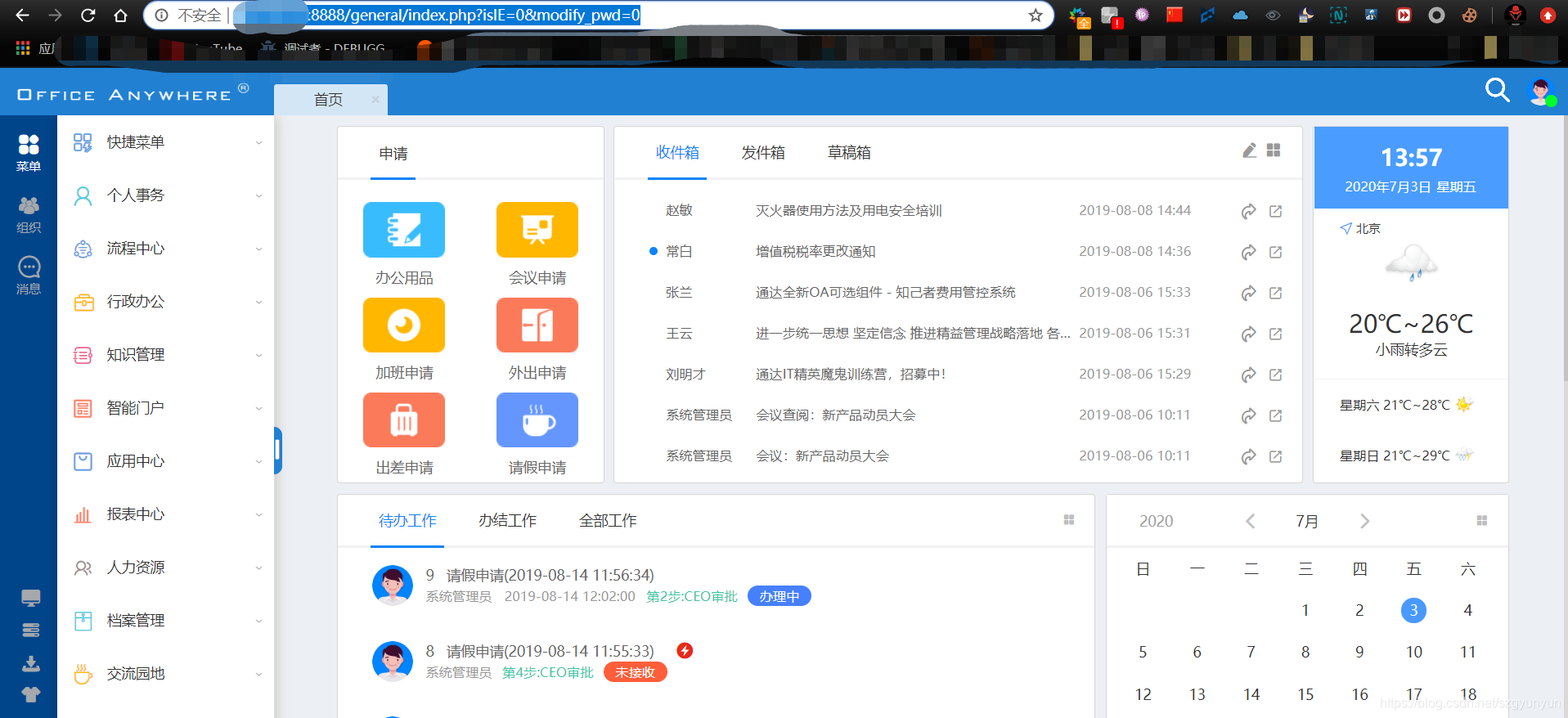Click the 未接收 status badge
The width and height of the screenshot is (1568, 718).
pyautogui.click(x=636, y=672)
